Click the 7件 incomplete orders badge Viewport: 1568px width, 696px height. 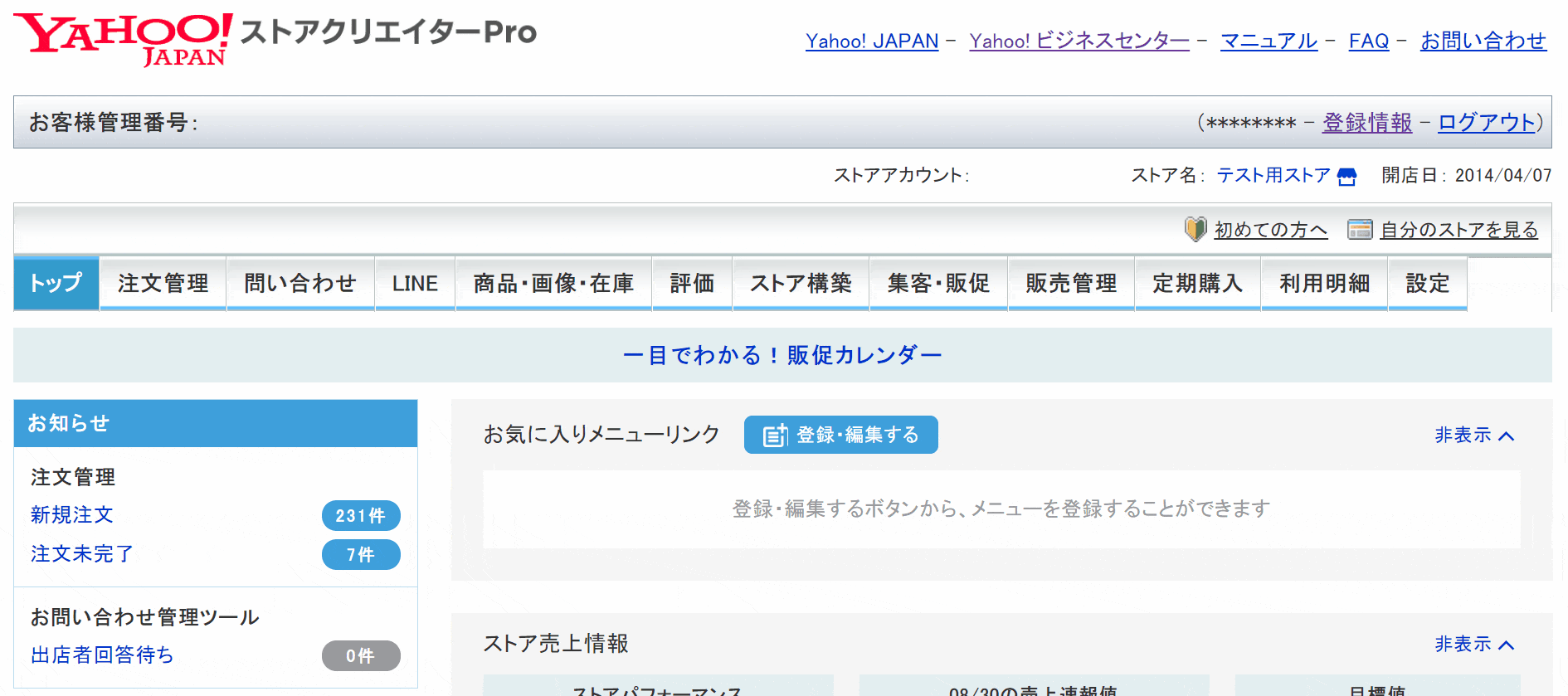[361, 555]
